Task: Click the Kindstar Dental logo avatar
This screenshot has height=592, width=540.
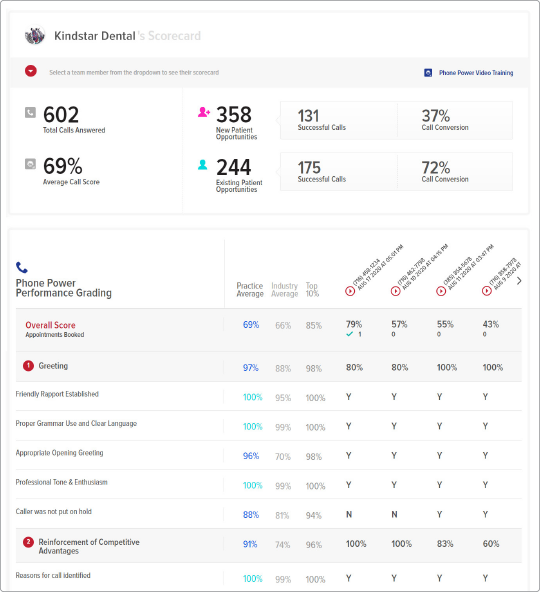Action: [x=35, y=35]
